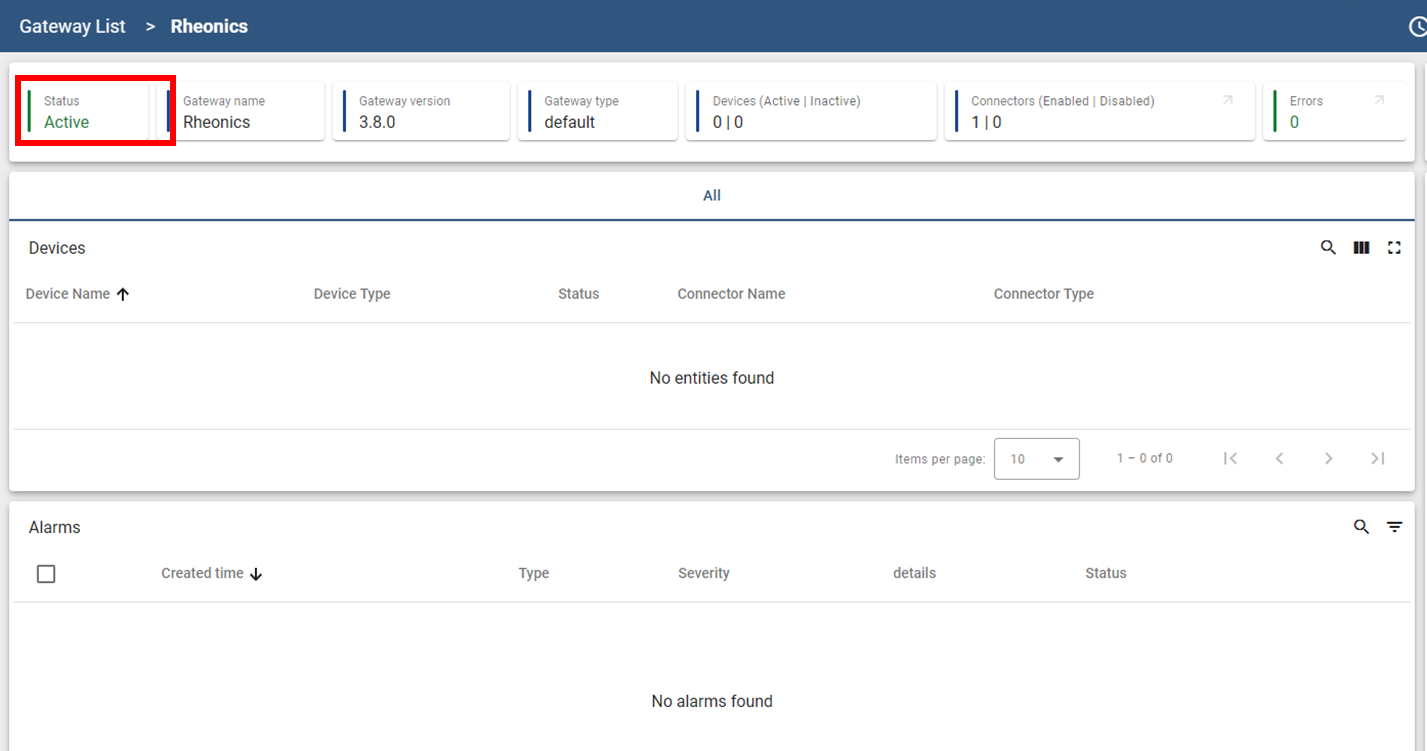This screenshot has height=751, width=1427.
Task: Sort devices by Connector Type header
Action: click(x=1043, y=294)
